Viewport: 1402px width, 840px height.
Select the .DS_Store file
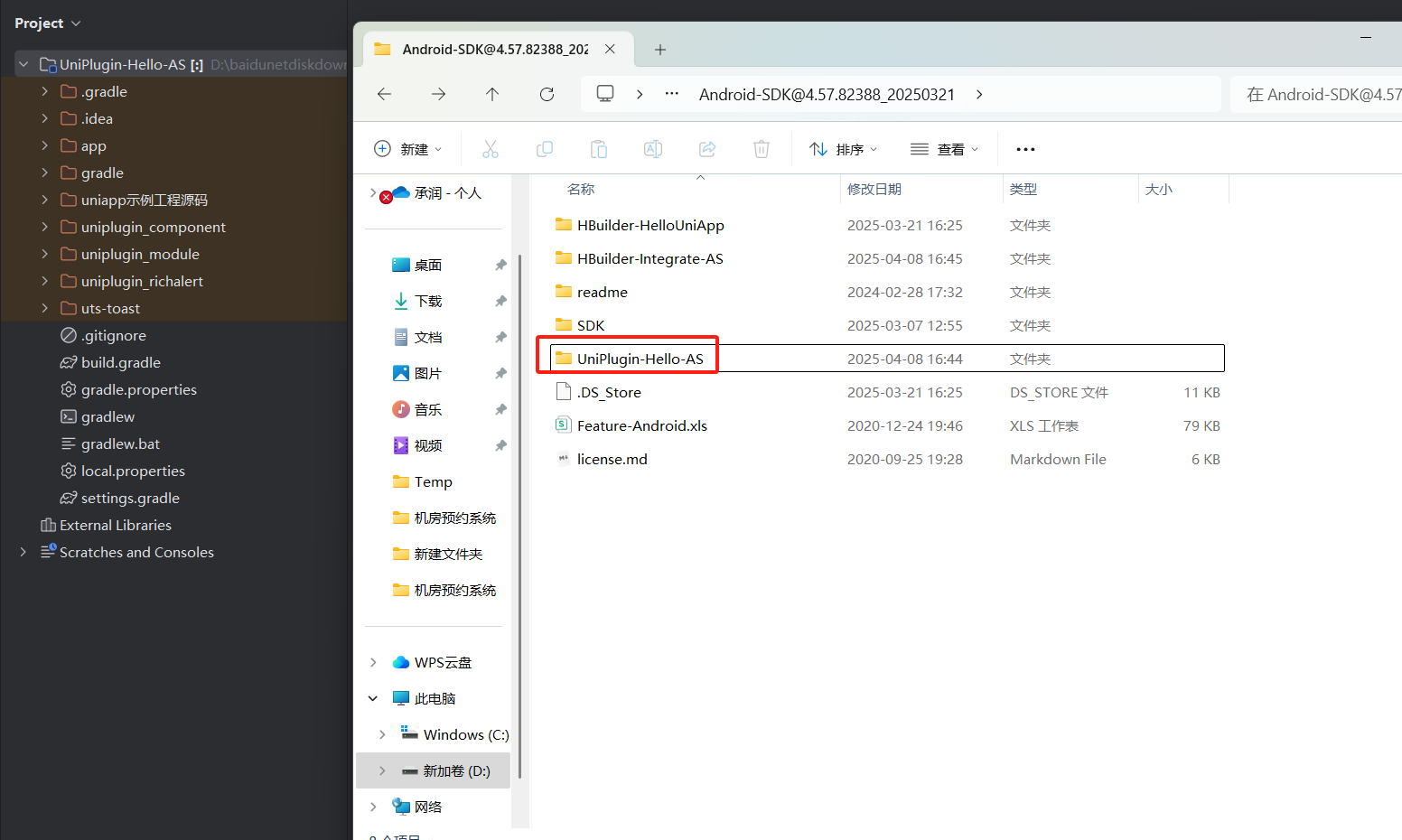[887, 392]
